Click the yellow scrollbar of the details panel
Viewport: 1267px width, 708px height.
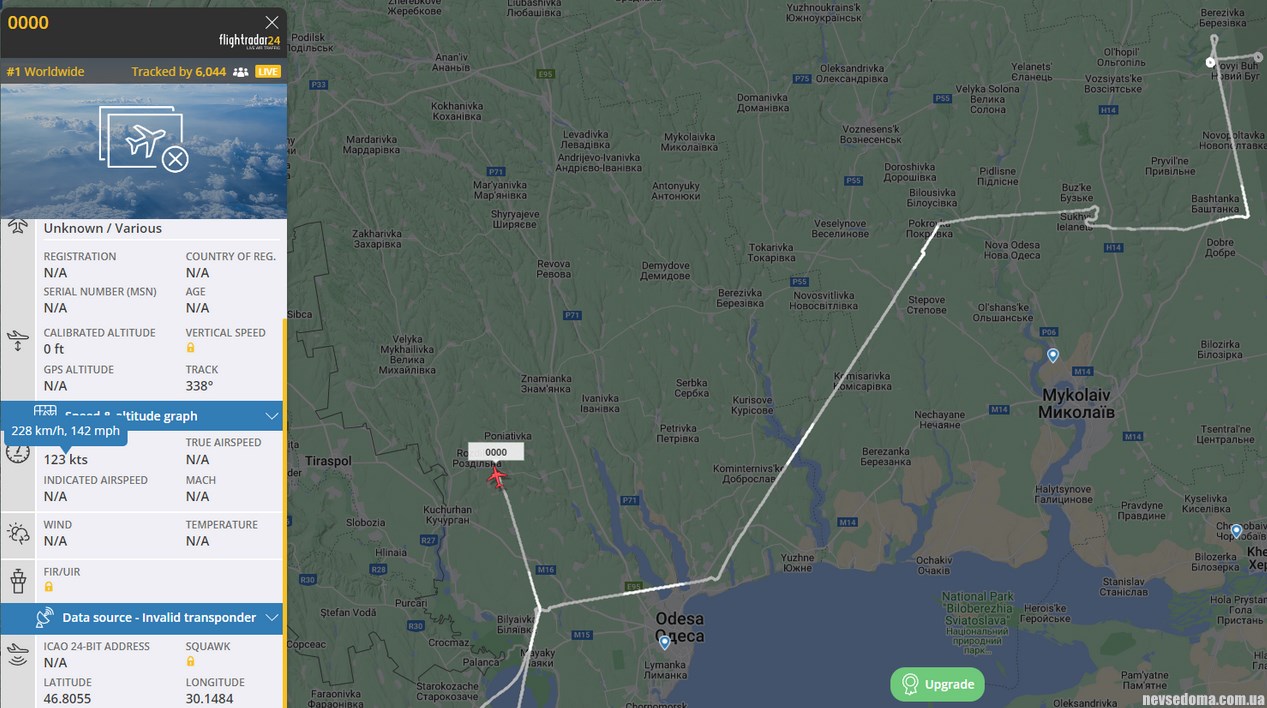[285, 514]
